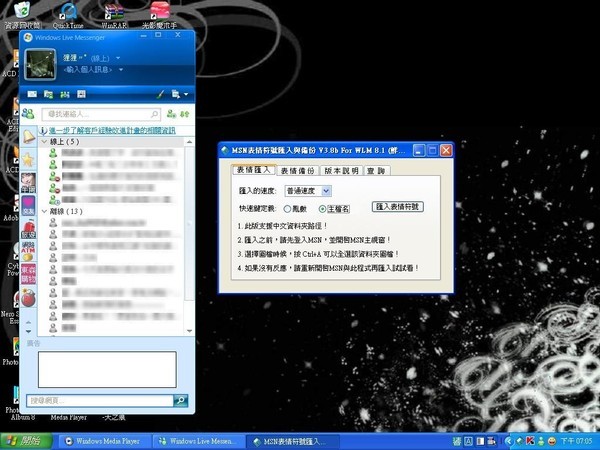Open the red bomb game tab in sidebar
This screenshot has height=450, width=600.
click(x=28, y=297)
